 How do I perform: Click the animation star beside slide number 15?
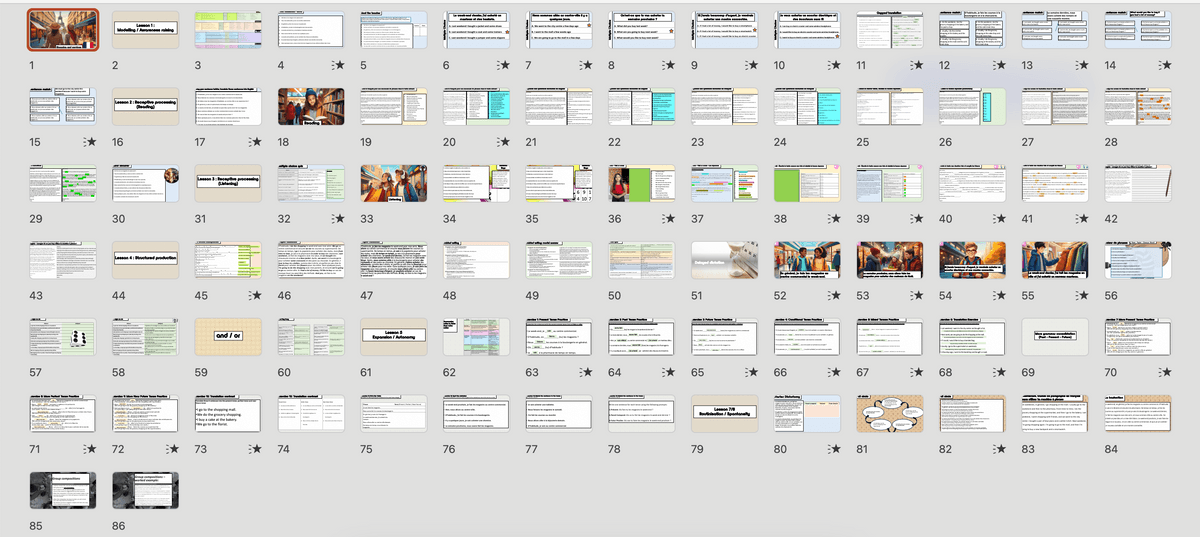click(x=89, y=143)
